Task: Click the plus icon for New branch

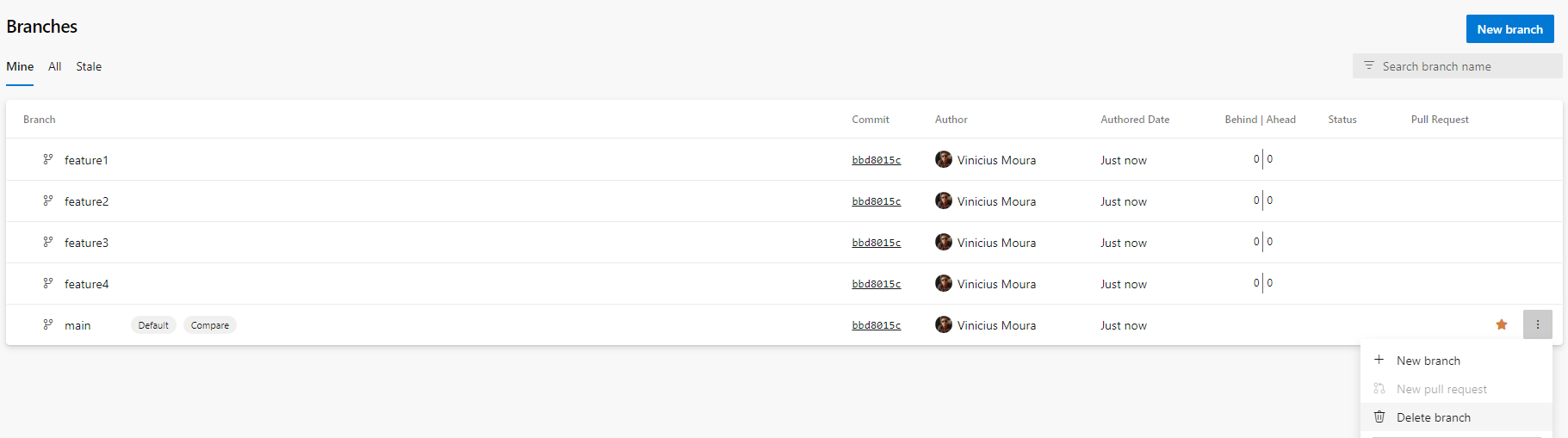Action: (1379, 360)
